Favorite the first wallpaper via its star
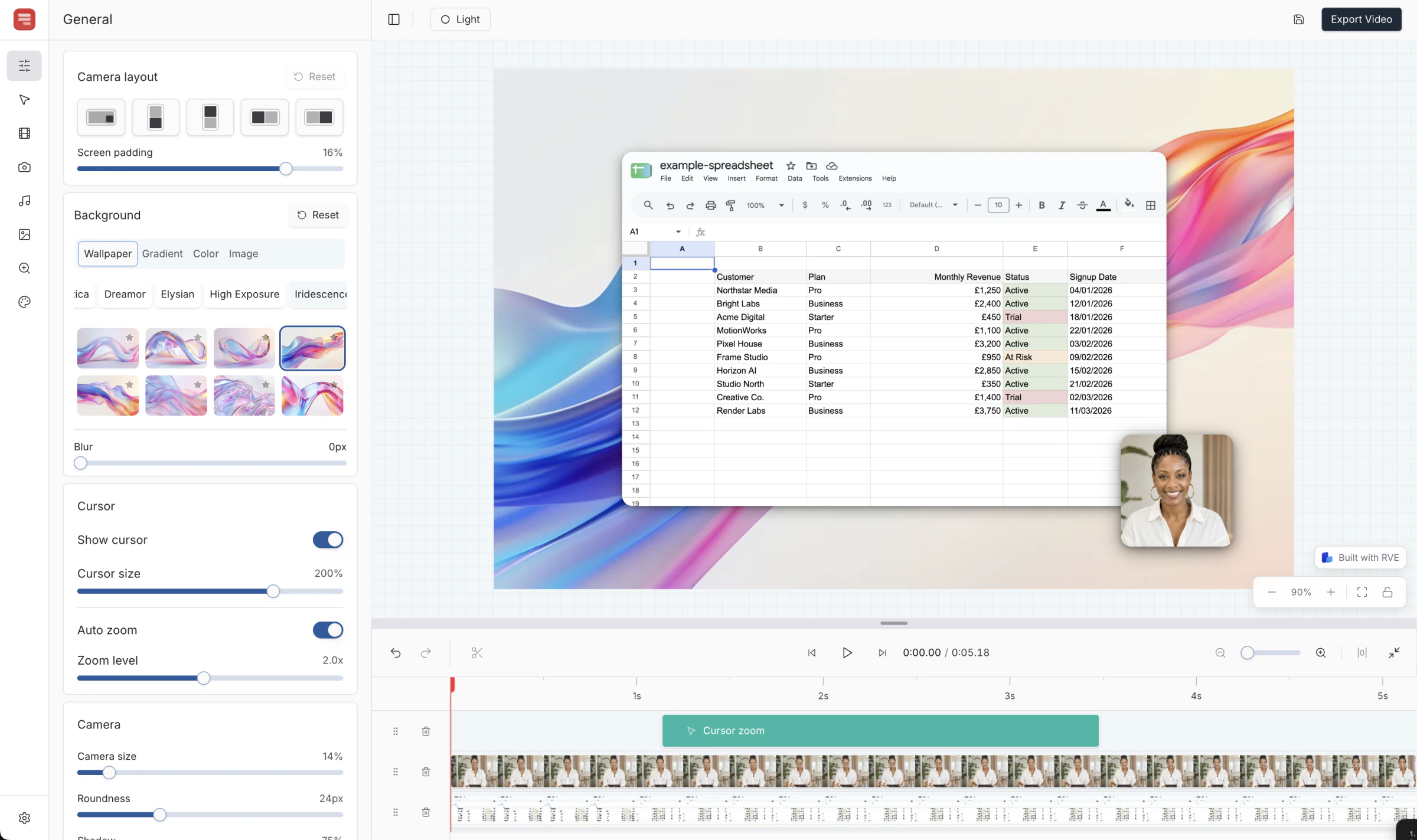 tap(129, 337)
